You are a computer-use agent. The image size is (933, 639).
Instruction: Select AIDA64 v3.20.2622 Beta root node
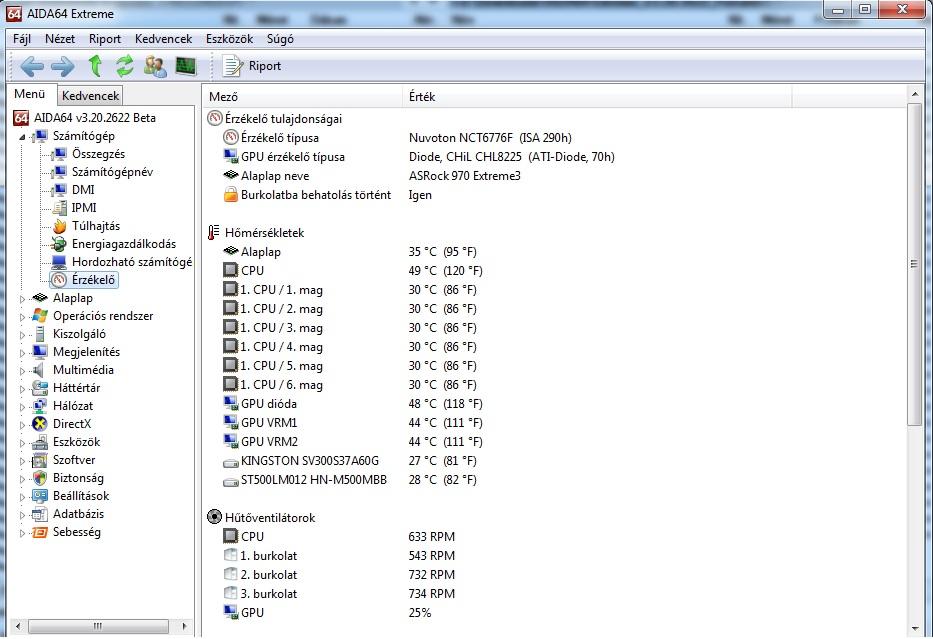click(94, 118)
